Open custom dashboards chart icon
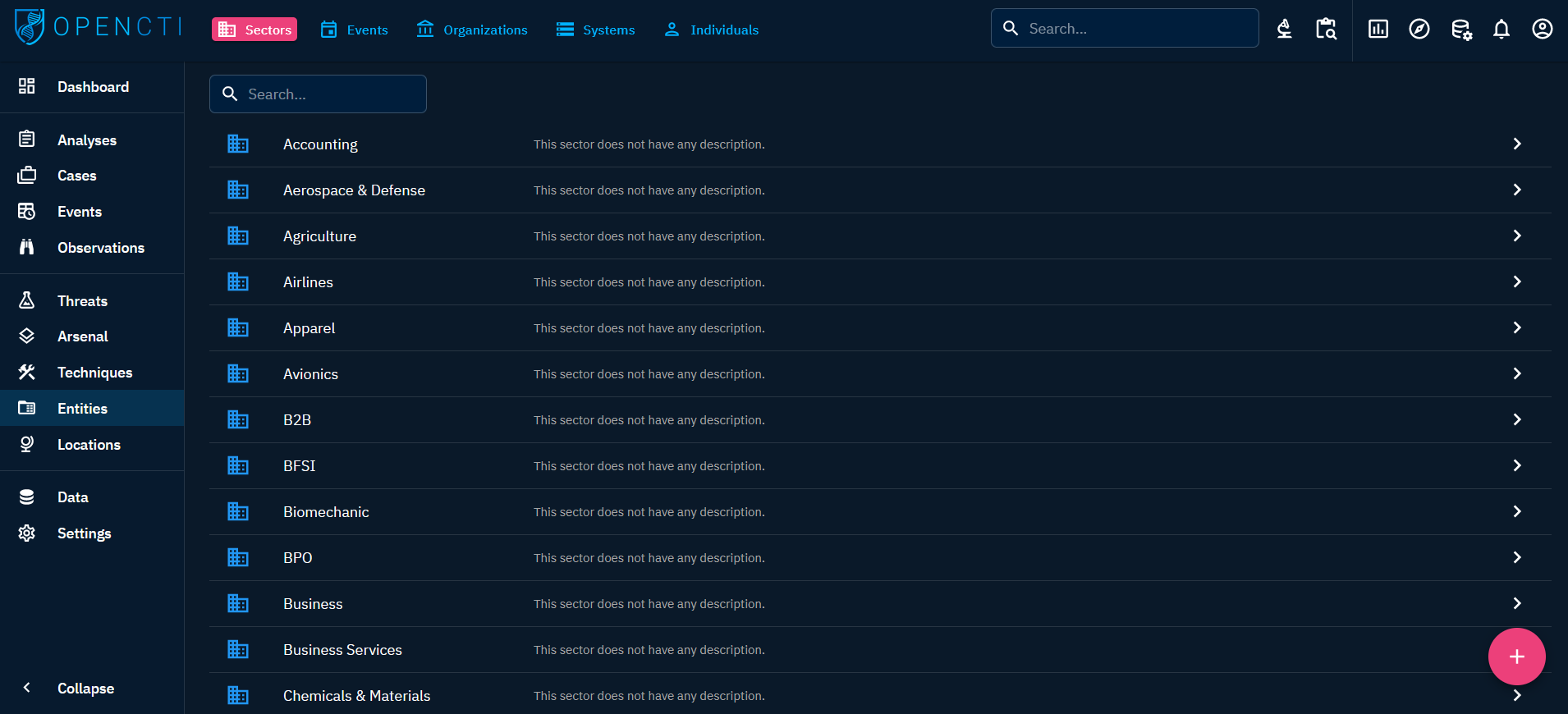This screenshot has width=1568, height=714. (1378, 30)
